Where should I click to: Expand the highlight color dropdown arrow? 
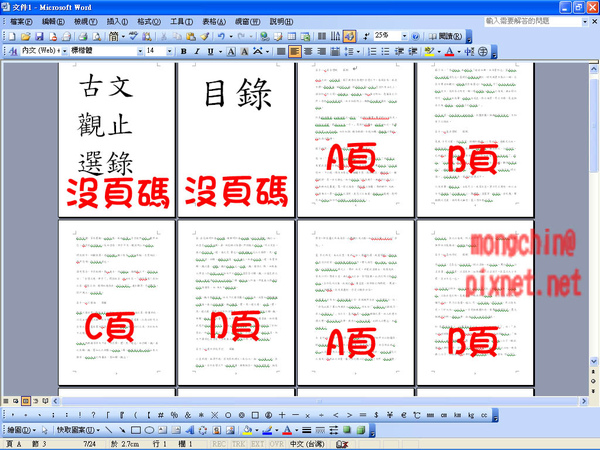coord(439,51)
